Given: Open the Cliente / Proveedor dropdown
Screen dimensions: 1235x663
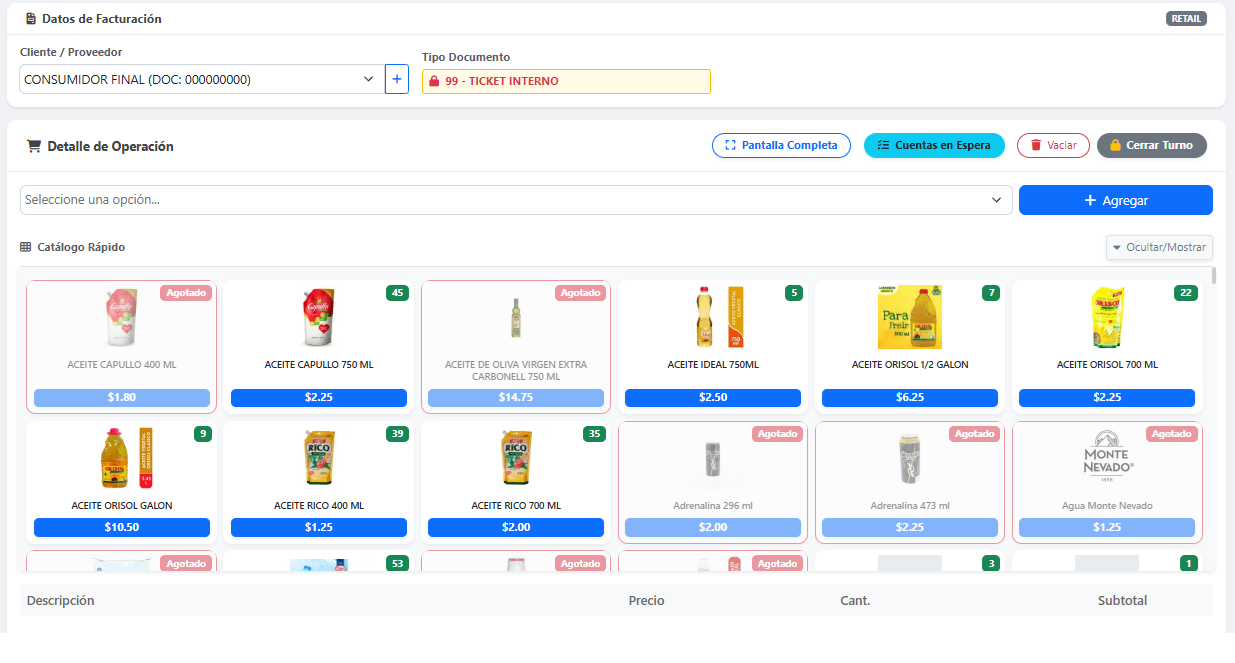Looking at the screenshot, I should pos(200,79).
